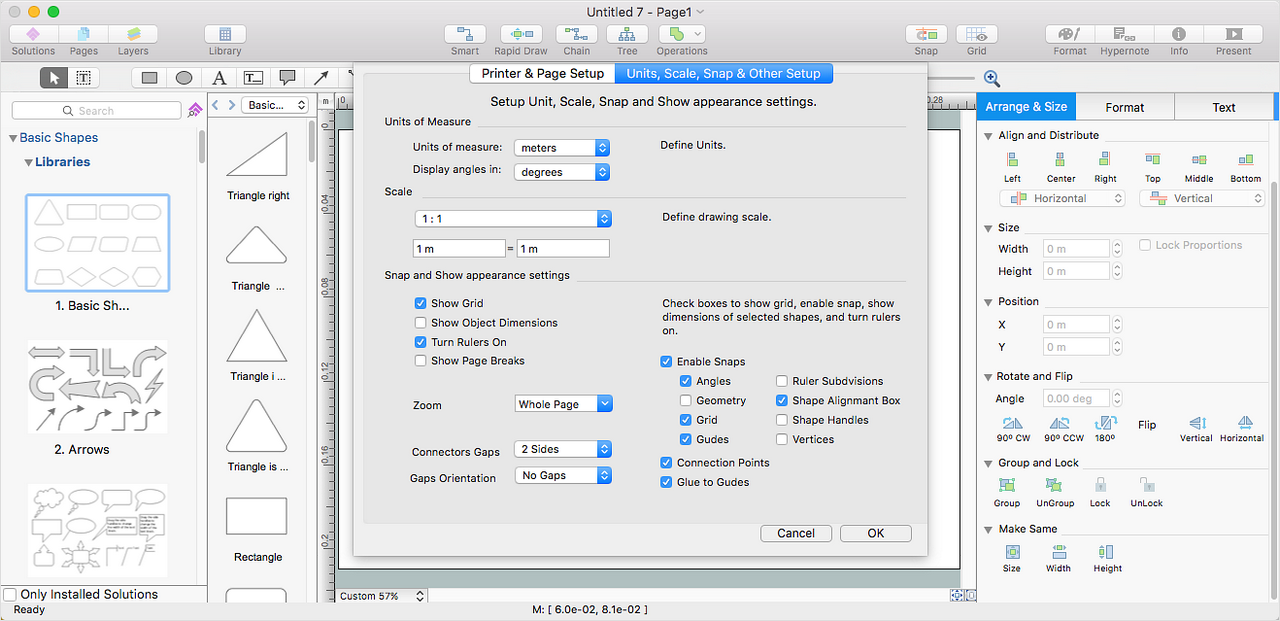
Task: Align shapes Left icon
Action: click(1012, 160)
